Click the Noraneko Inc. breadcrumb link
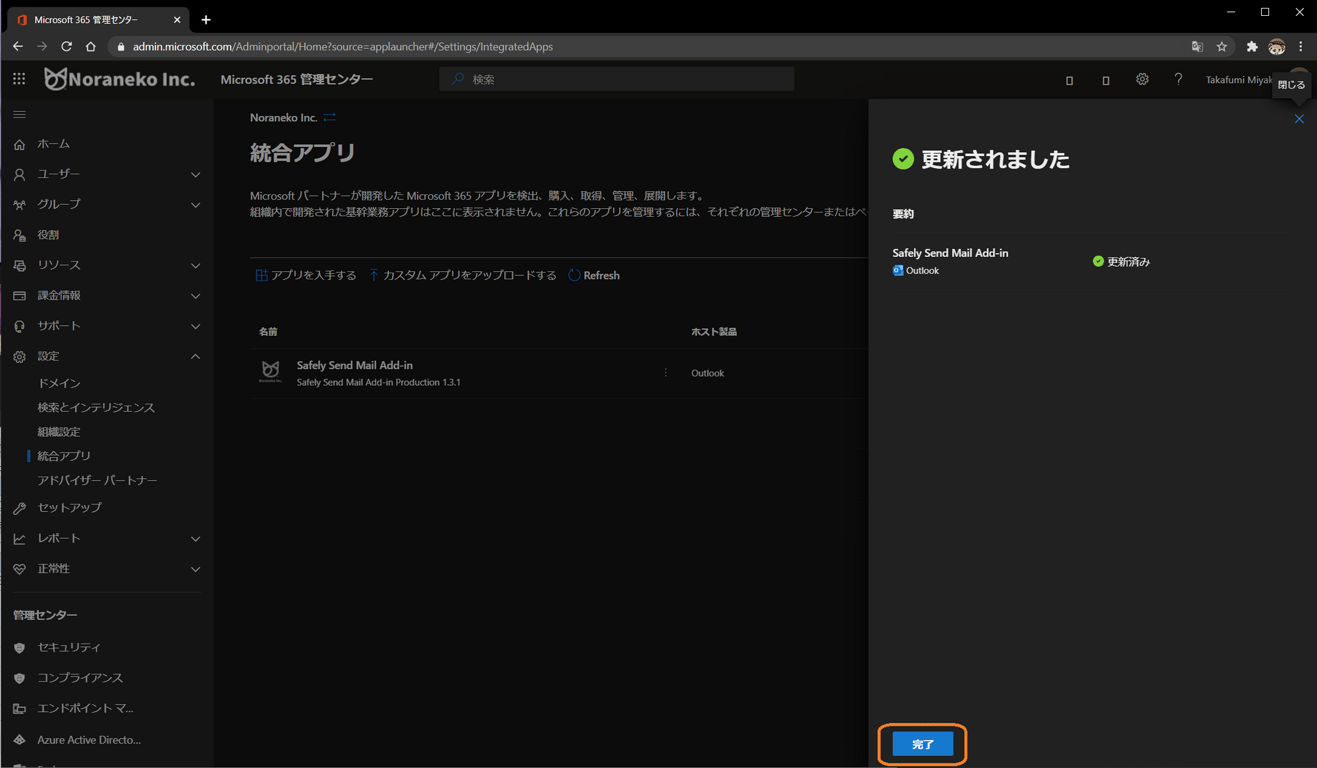Image resolution: width=1317 pixels, height=768 pixels. (283, 118)
